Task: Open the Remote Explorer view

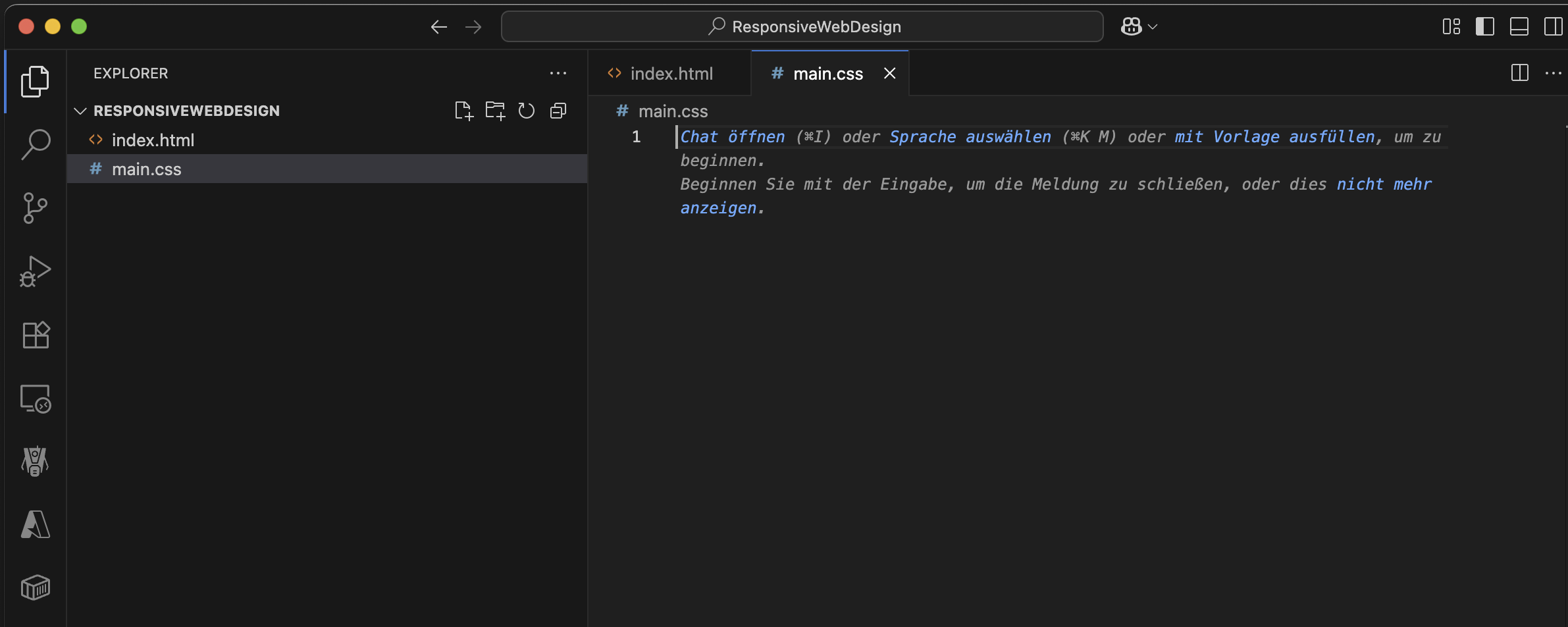Action: (36, 399)
